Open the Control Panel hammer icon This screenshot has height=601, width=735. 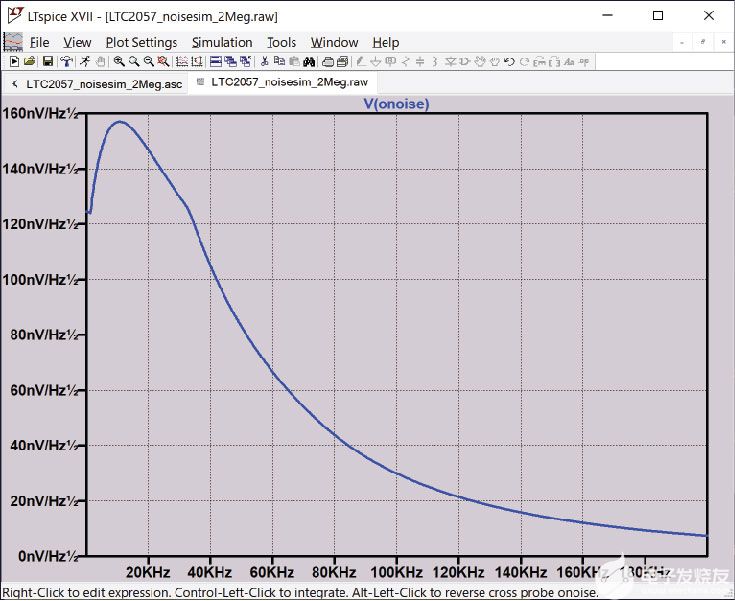click(x=67, y=61)
